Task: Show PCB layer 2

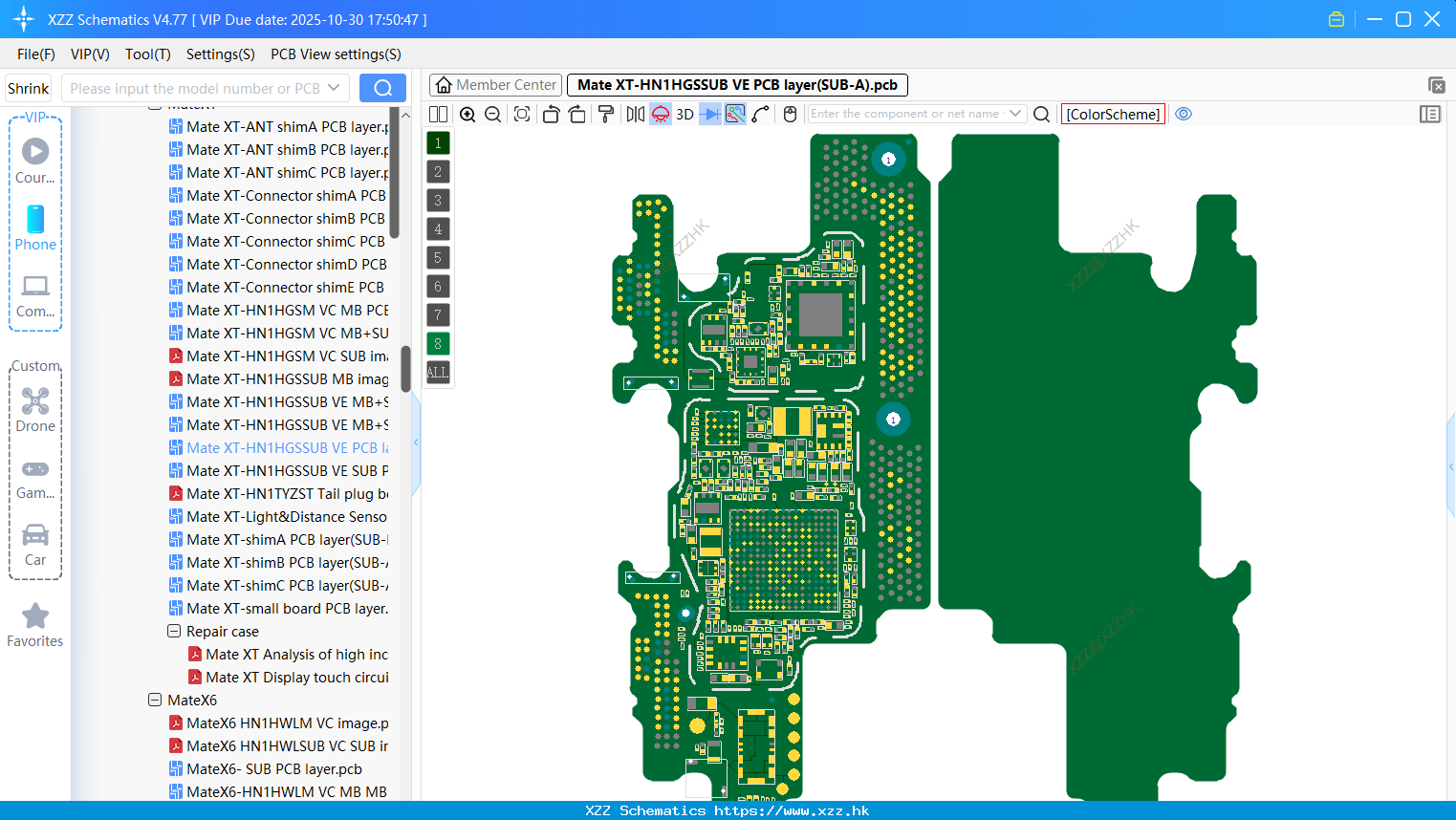Action: click(438, 171)
